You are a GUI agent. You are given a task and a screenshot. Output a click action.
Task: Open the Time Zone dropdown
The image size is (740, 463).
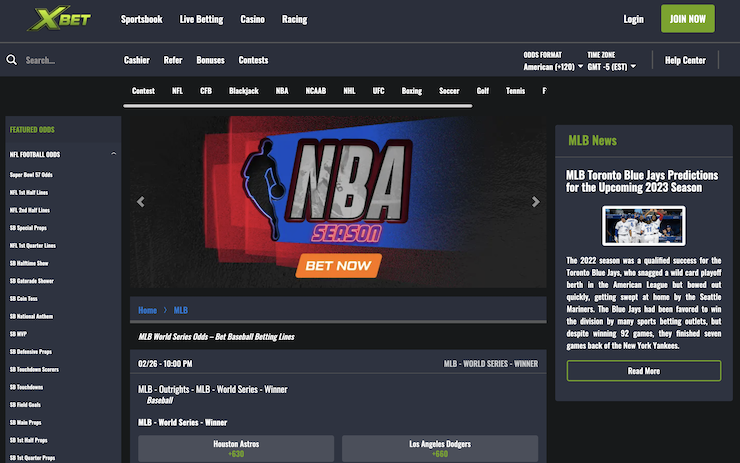pyautogui.click(x=612, y=67)
